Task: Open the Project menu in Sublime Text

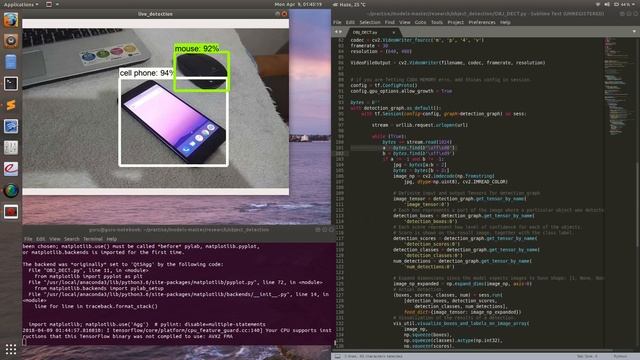Action: pyautogui.click(x=456, y=22)
